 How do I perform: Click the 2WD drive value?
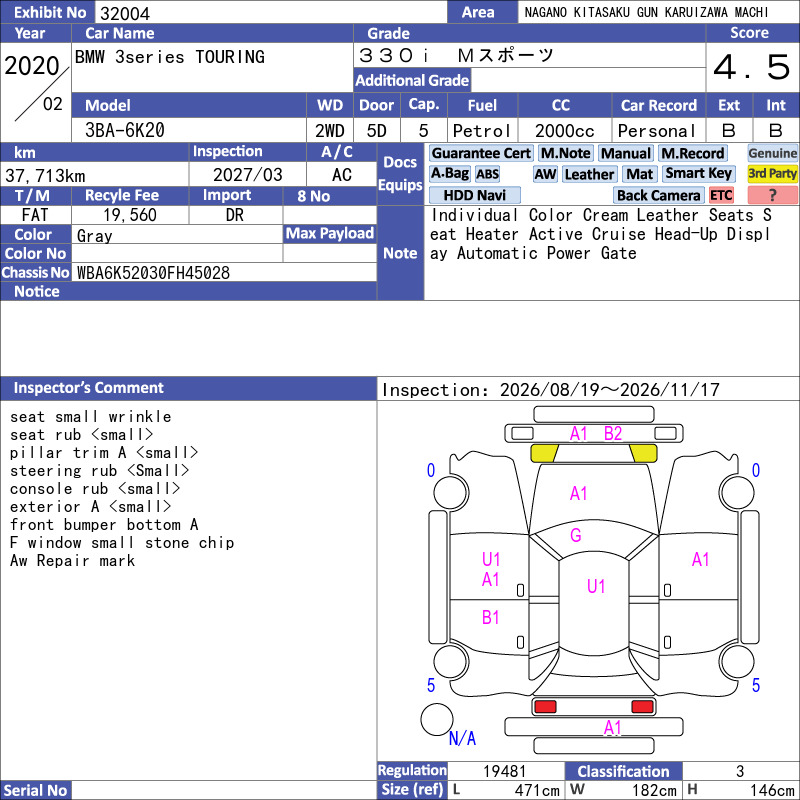(x=330, y=131)
